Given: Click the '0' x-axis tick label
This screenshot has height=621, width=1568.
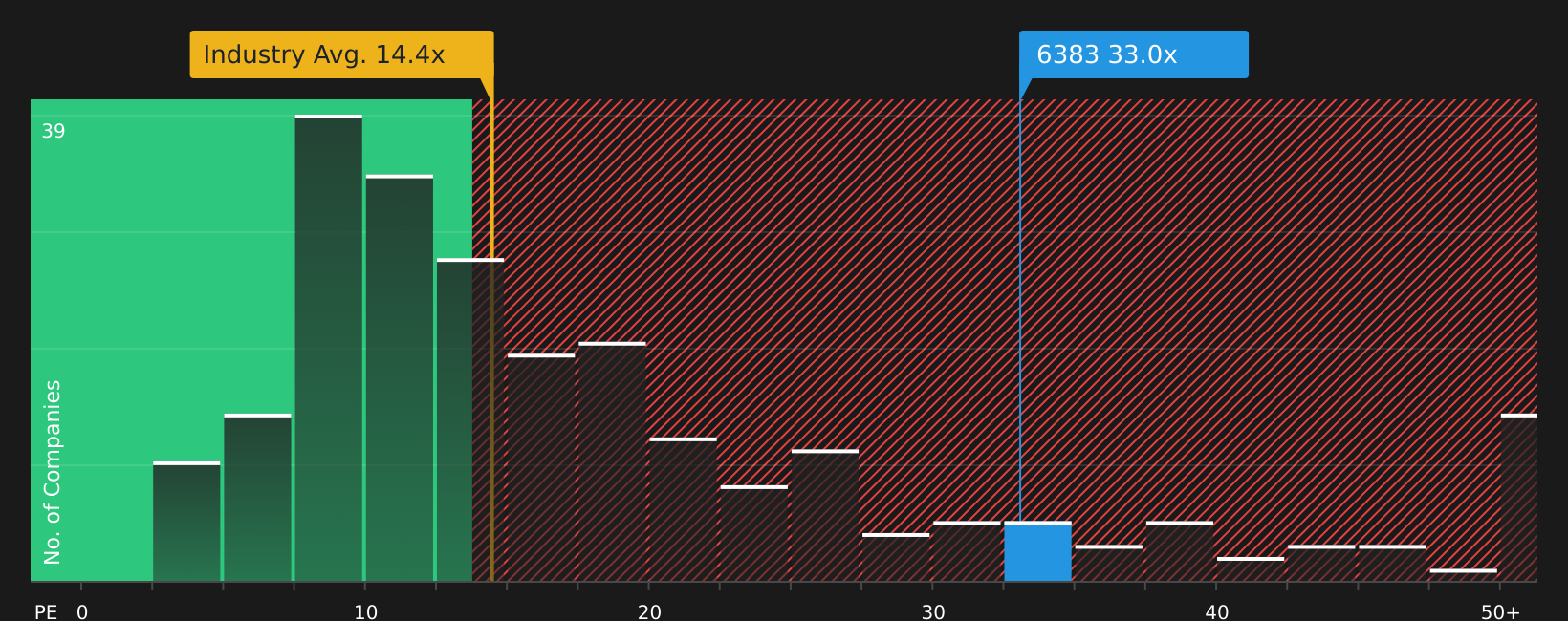Looking at the screenshot, I should click(x=82, y=612).
